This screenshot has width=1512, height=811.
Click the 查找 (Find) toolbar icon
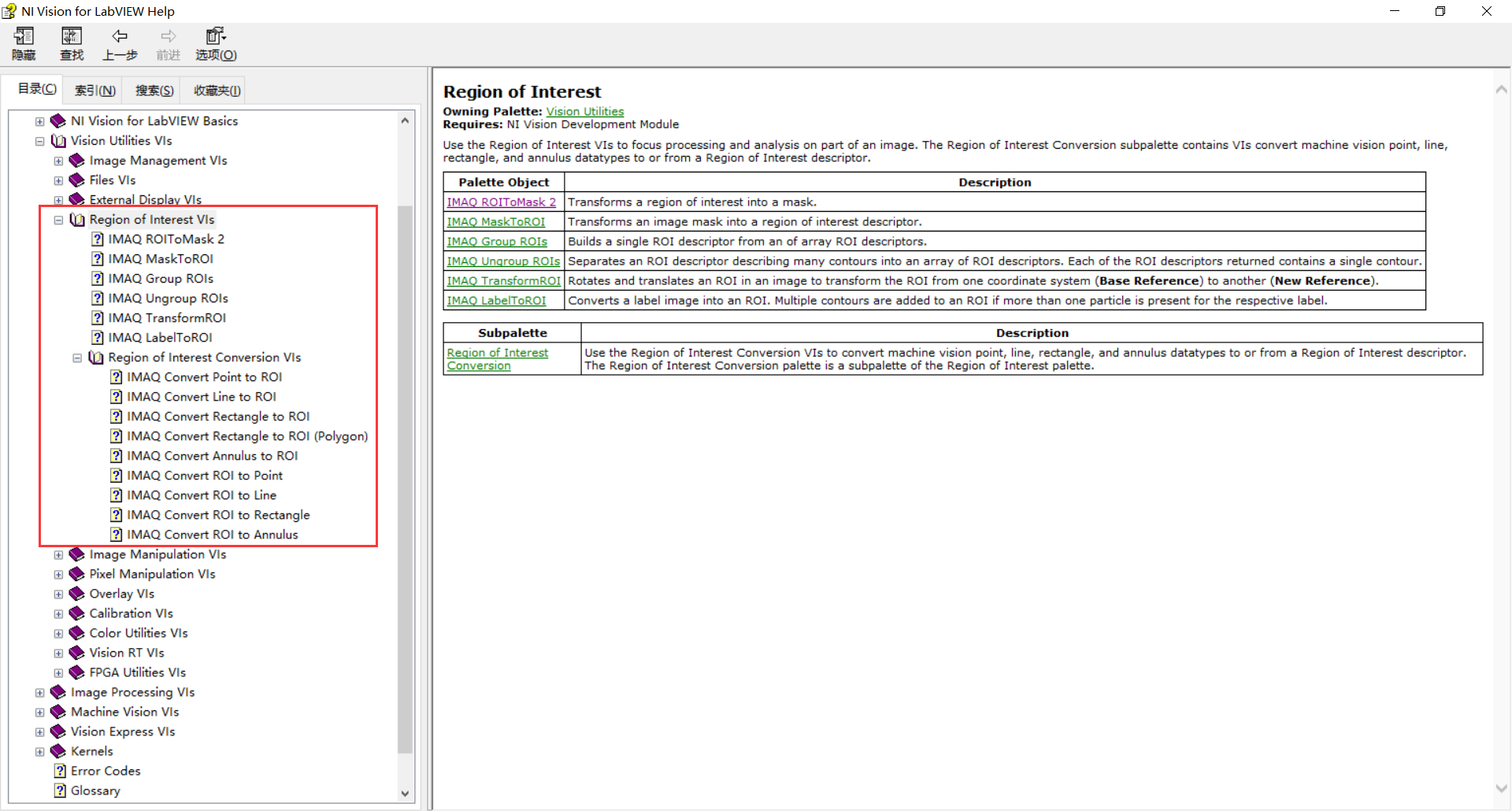(x=72, y=44)
